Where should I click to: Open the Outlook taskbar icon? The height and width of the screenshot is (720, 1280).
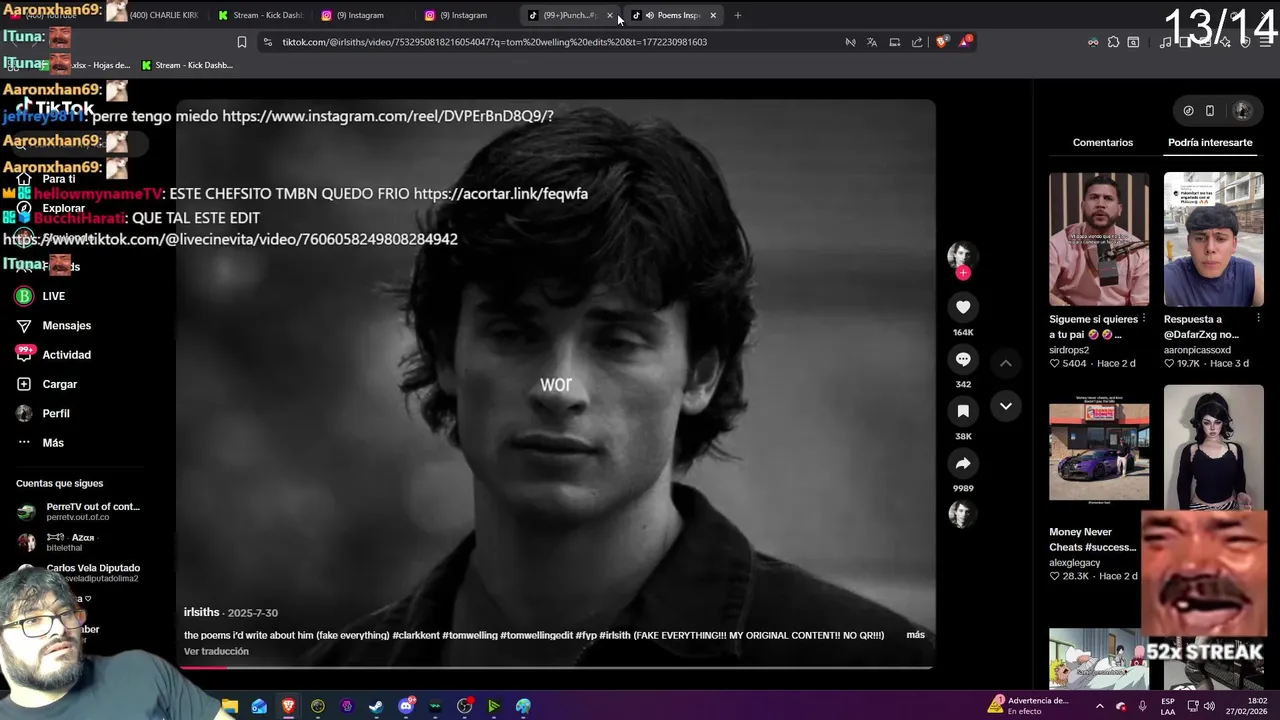[259, 706]
